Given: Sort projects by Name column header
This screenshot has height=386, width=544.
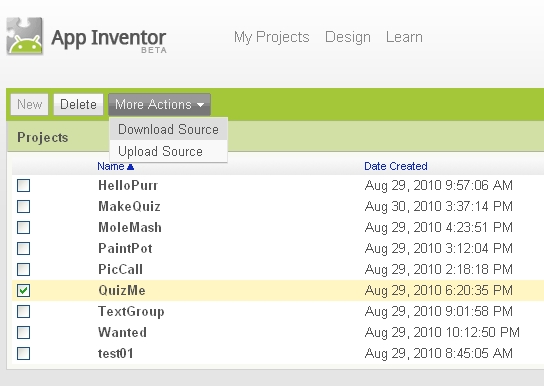Looking at the screenshot, I should click(x=111, y=166).
